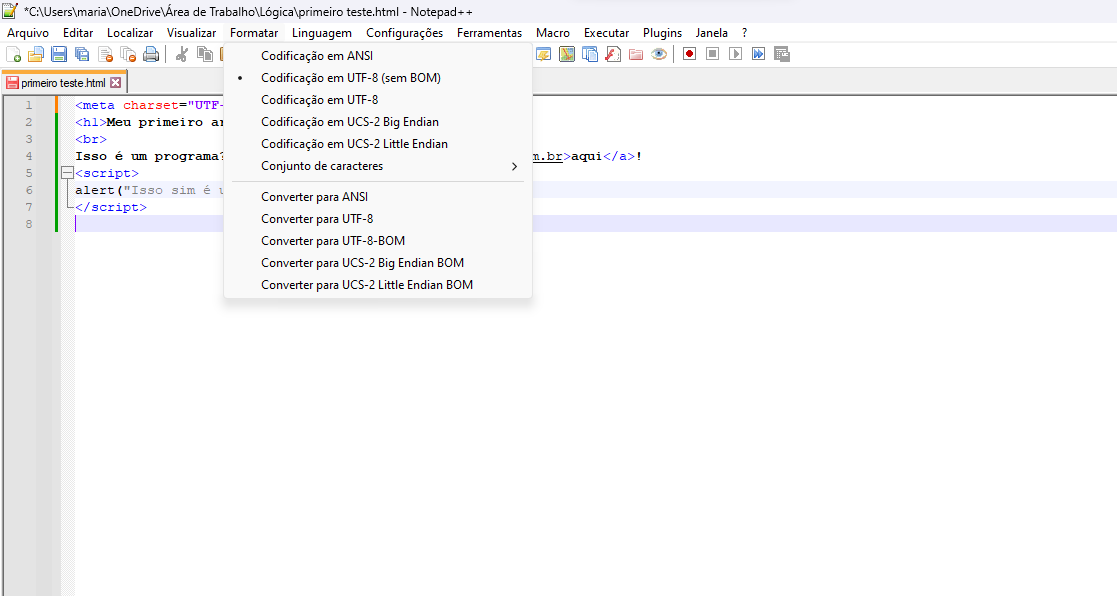Click the word "aqui" in line 4
The height and width of the screenshot is (596, 1117).
[x=586, y=156]
